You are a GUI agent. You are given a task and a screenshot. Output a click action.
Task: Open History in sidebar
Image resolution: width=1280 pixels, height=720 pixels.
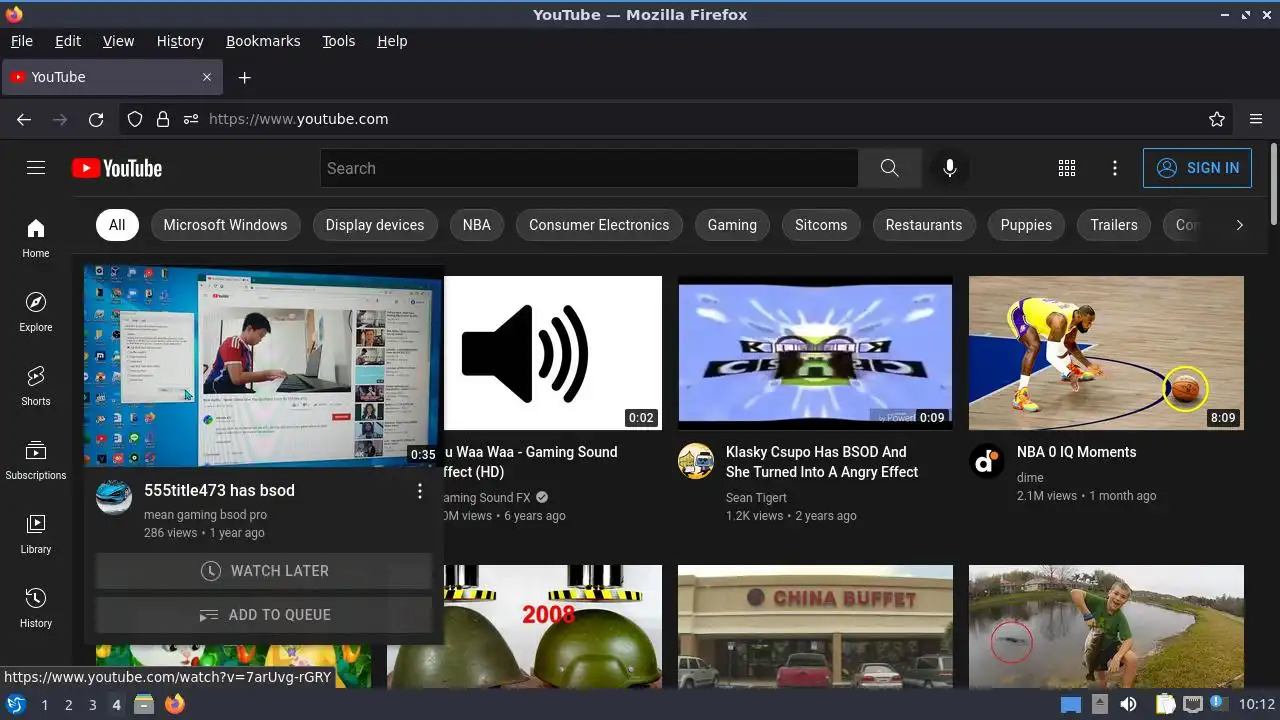[36, 608]
